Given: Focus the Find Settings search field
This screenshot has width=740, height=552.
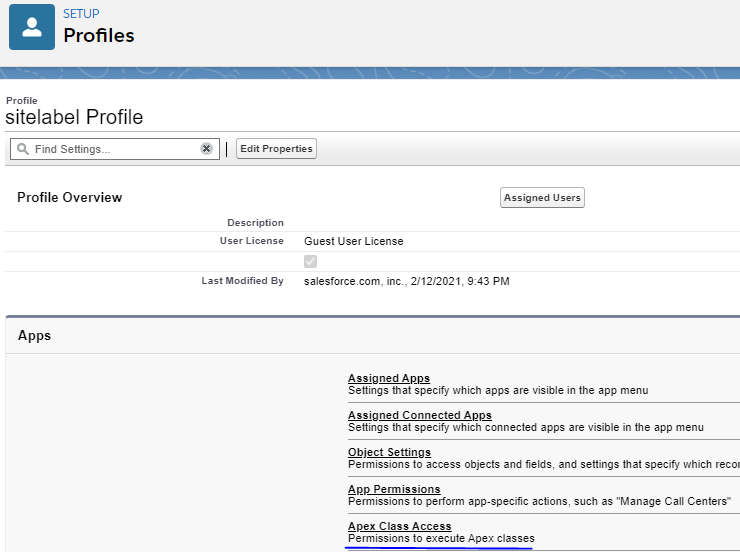Looking at the screenshot, I should pyautogui.click(x=112, y=149).
